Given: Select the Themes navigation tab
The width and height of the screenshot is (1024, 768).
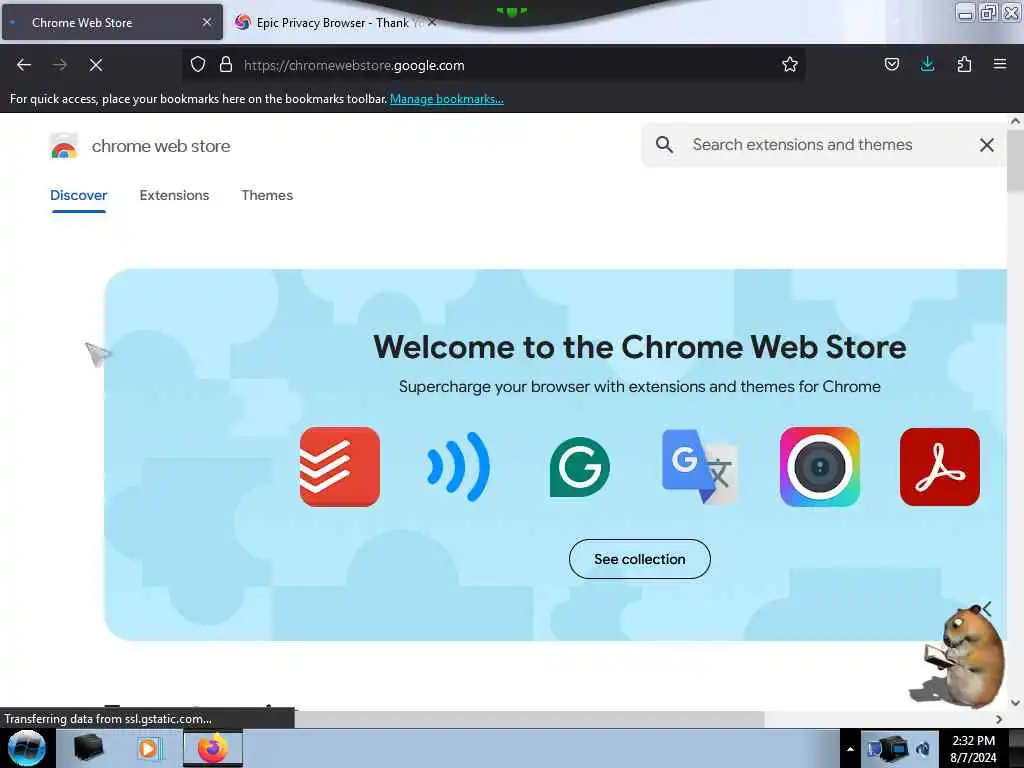Looking at the screenshot, I should click(267, 195).
